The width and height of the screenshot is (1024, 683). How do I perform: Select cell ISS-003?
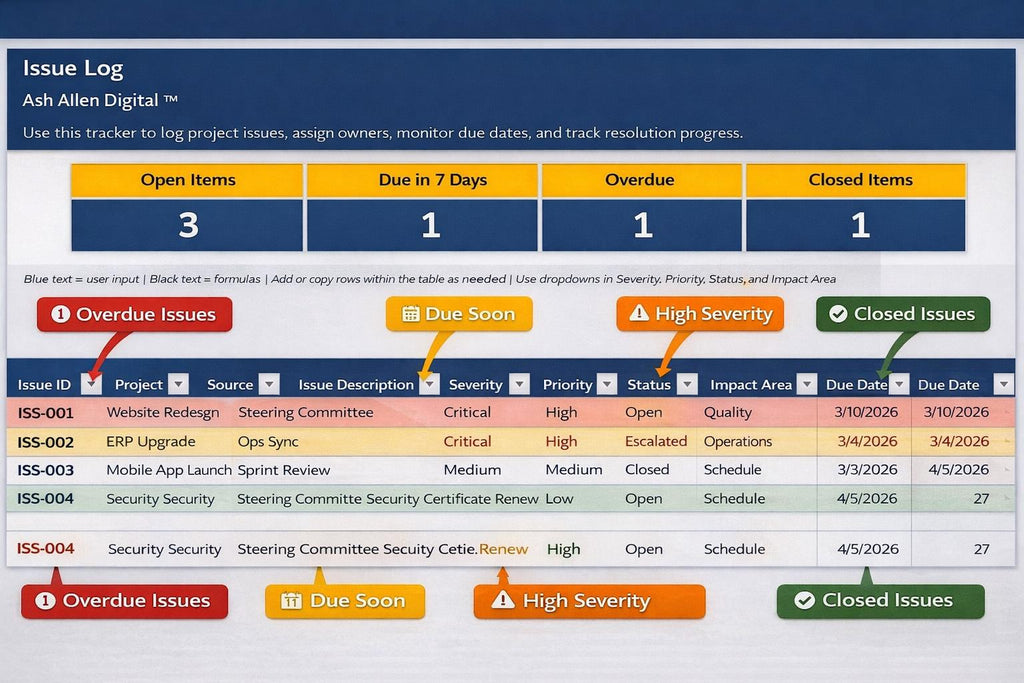pyautogui.click(x=46, y=470)
